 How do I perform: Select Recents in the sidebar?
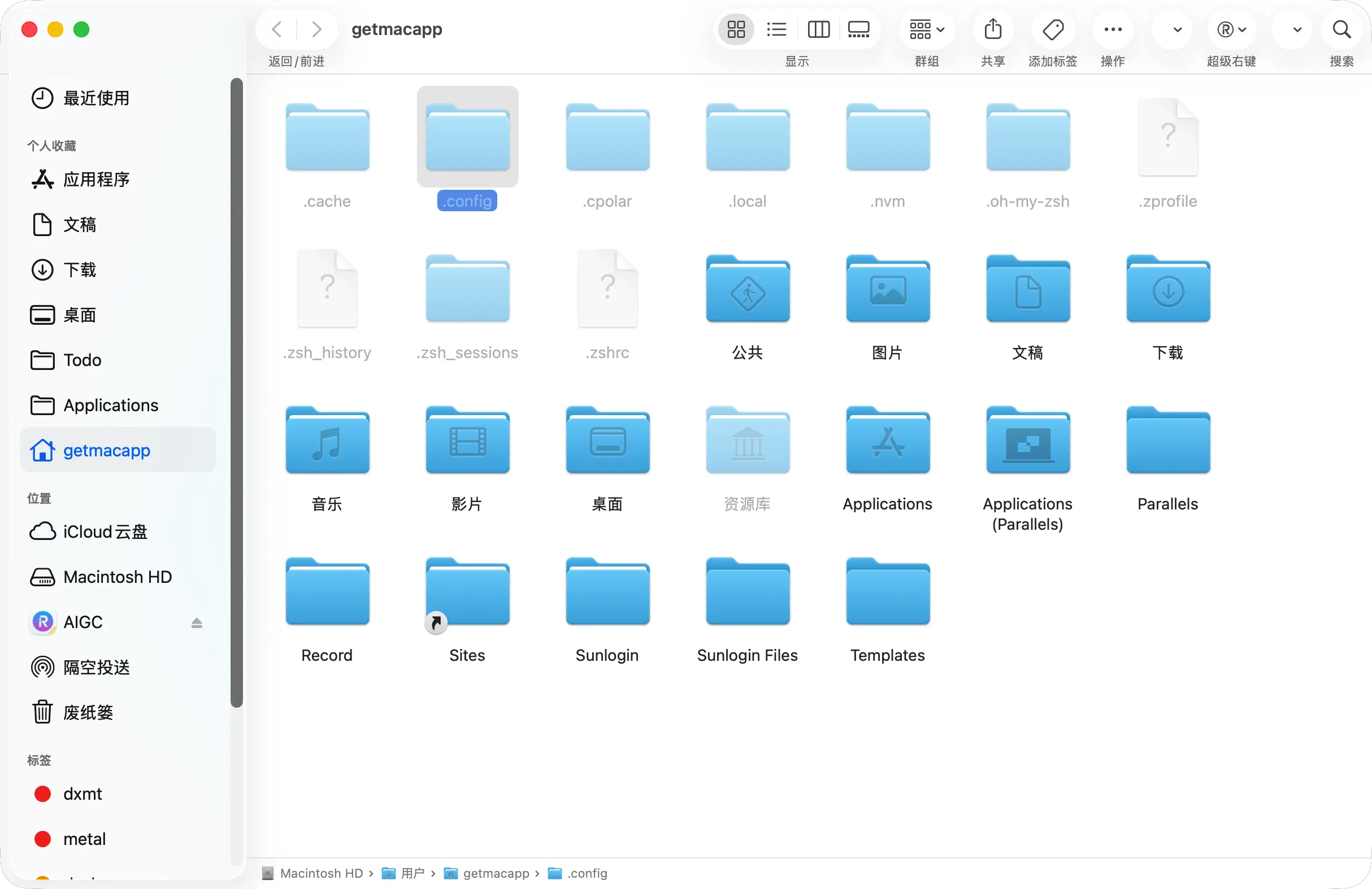[95, 98]
